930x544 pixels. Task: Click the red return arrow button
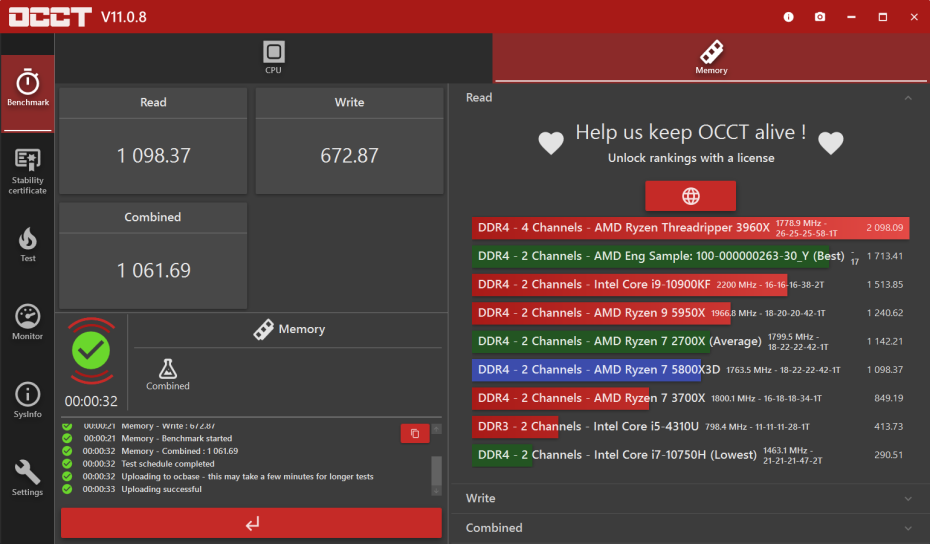251,523
